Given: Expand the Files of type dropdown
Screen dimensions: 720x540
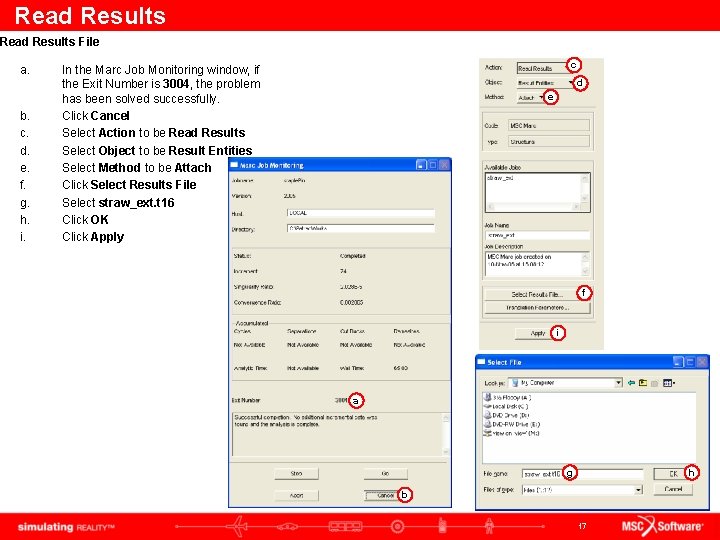Looking at the screenshot, I should 638,490.
